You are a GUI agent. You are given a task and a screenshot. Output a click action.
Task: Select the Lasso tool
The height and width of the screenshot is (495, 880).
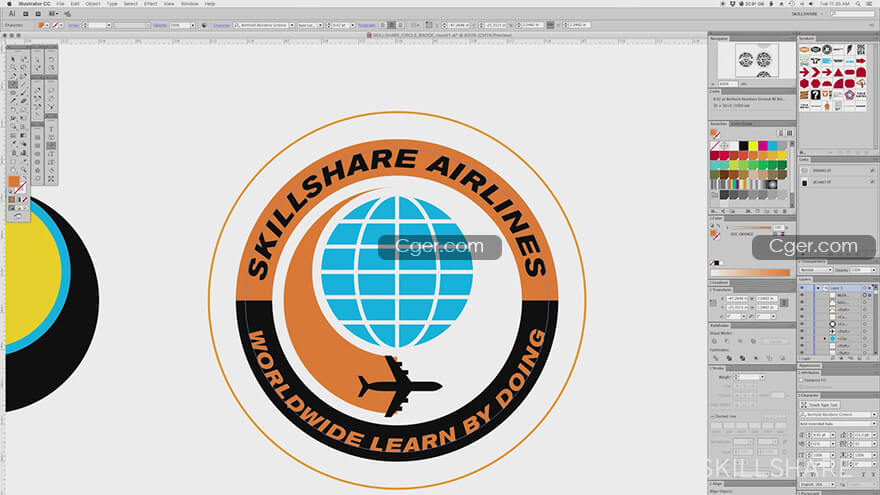tap(24, 67)
